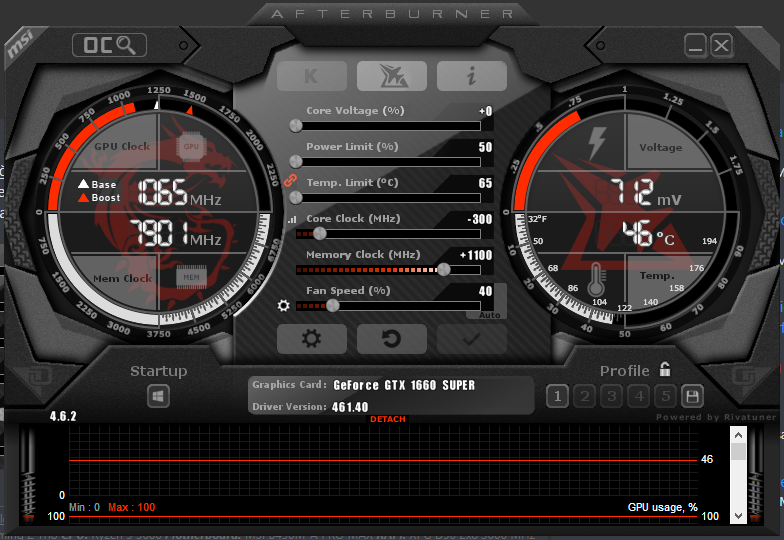784x540 pixels.
Task: Click the lightning bolt voltage icon
Action: pyautogui.click(x=596, y=143)
